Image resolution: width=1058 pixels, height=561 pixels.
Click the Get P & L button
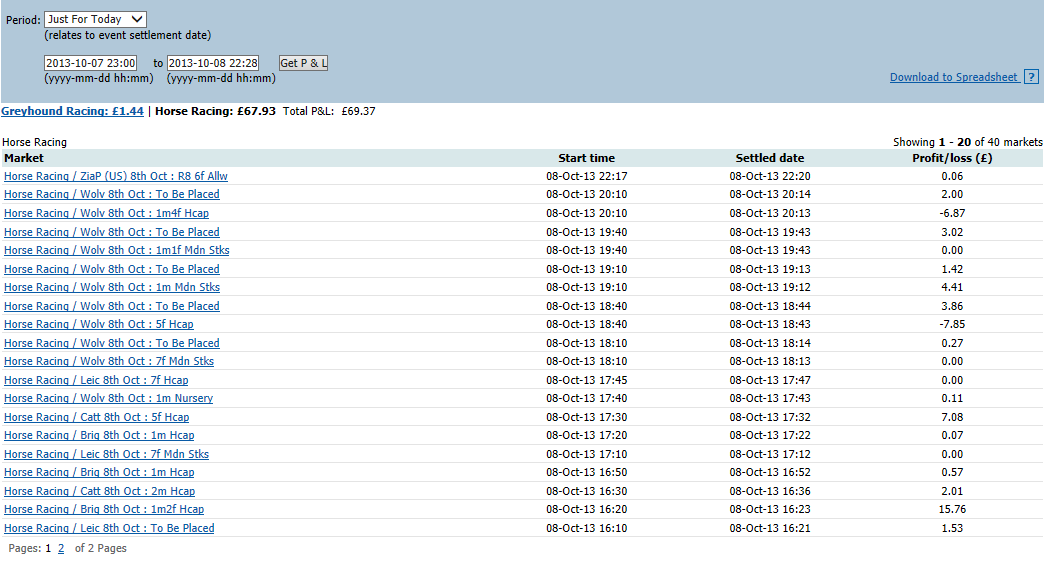click(303, 63)
